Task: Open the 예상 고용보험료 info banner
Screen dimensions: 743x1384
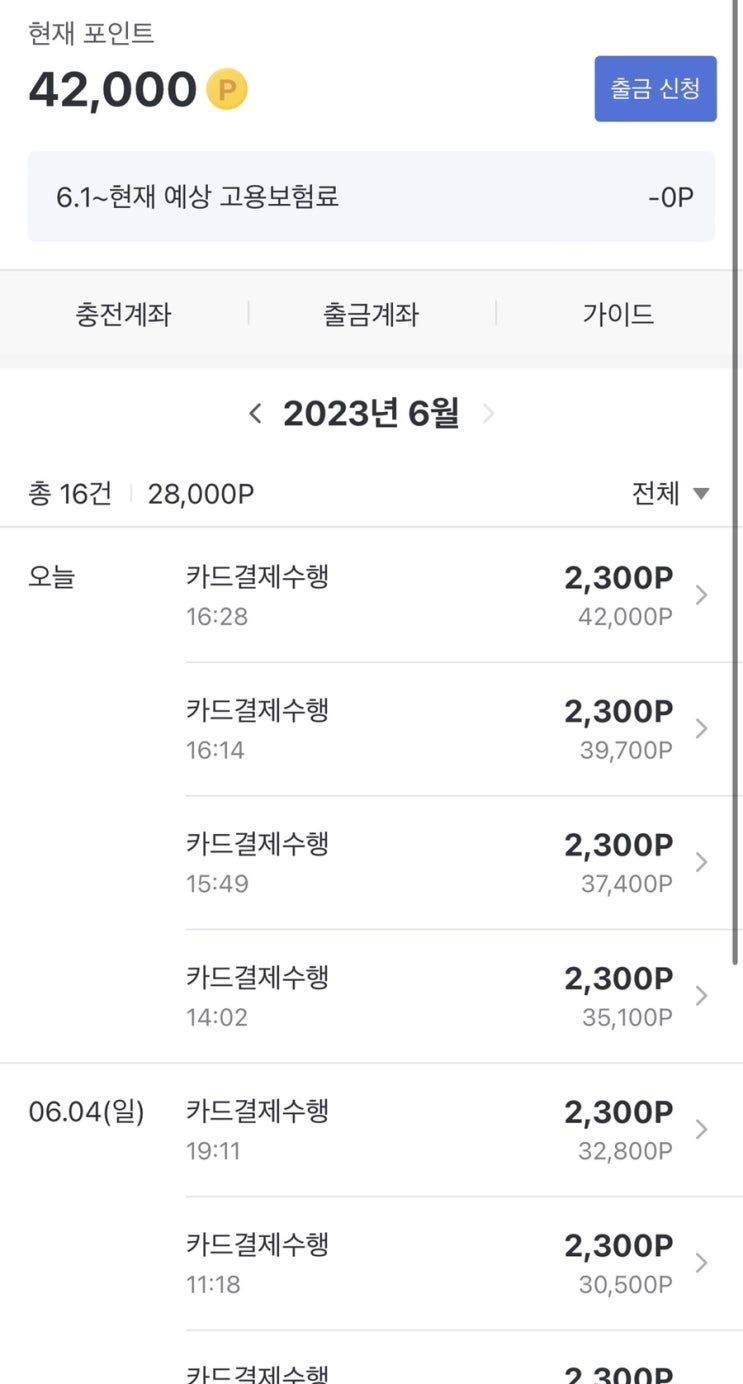Action: (x=371, y=196)
